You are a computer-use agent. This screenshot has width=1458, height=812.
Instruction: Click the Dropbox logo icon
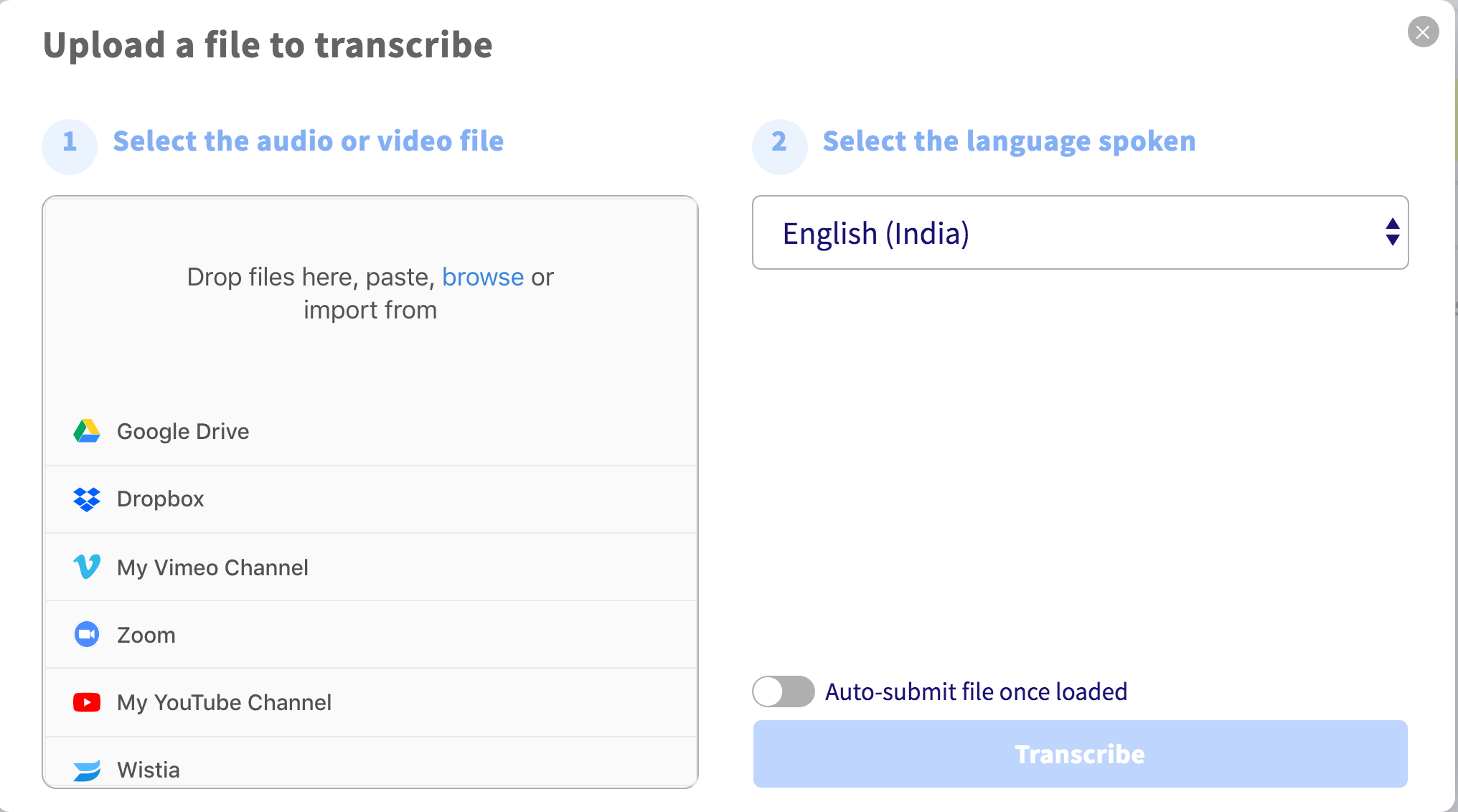tap(87, 499)
